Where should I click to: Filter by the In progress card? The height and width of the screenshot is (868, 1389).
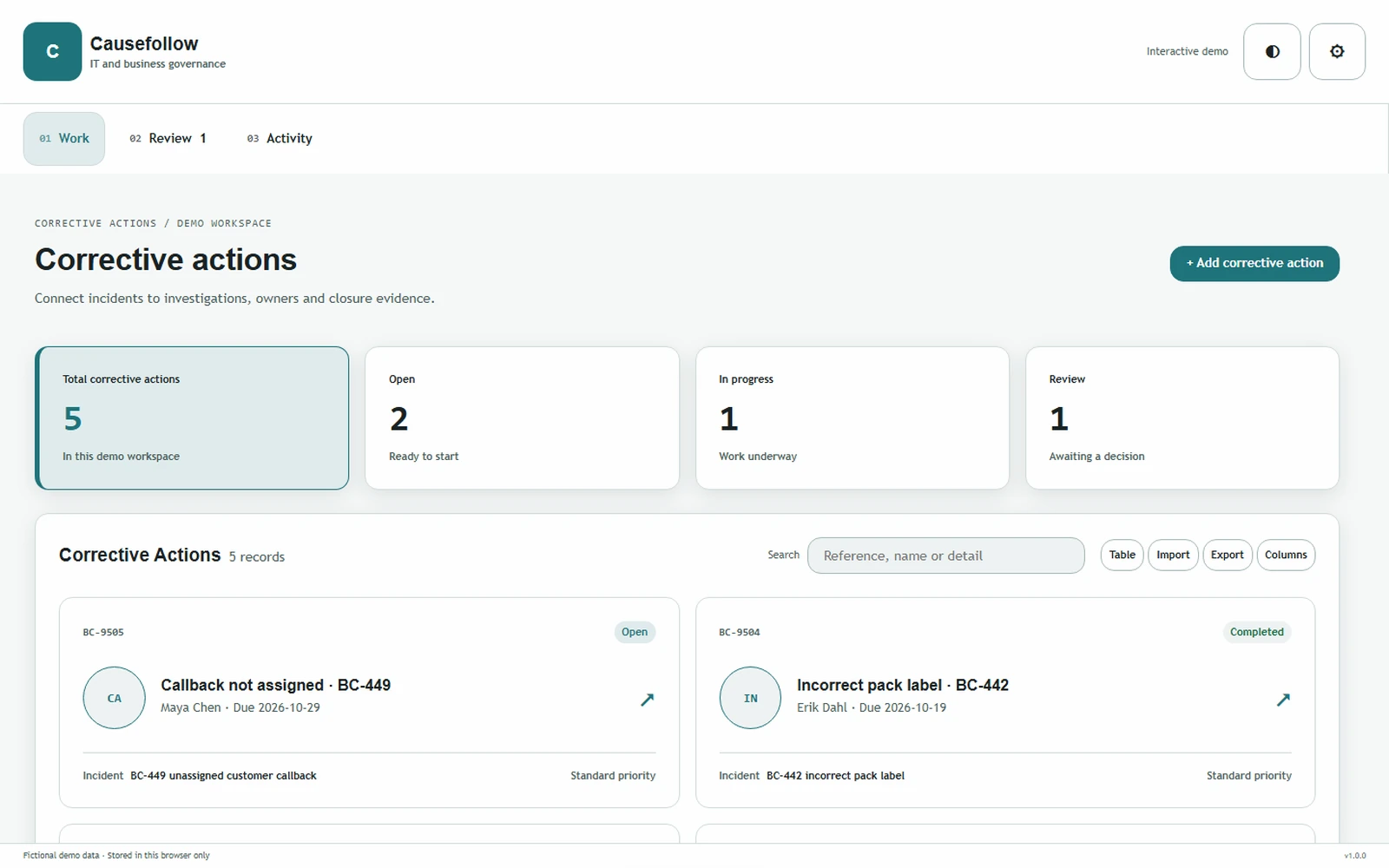pos(852,418)
